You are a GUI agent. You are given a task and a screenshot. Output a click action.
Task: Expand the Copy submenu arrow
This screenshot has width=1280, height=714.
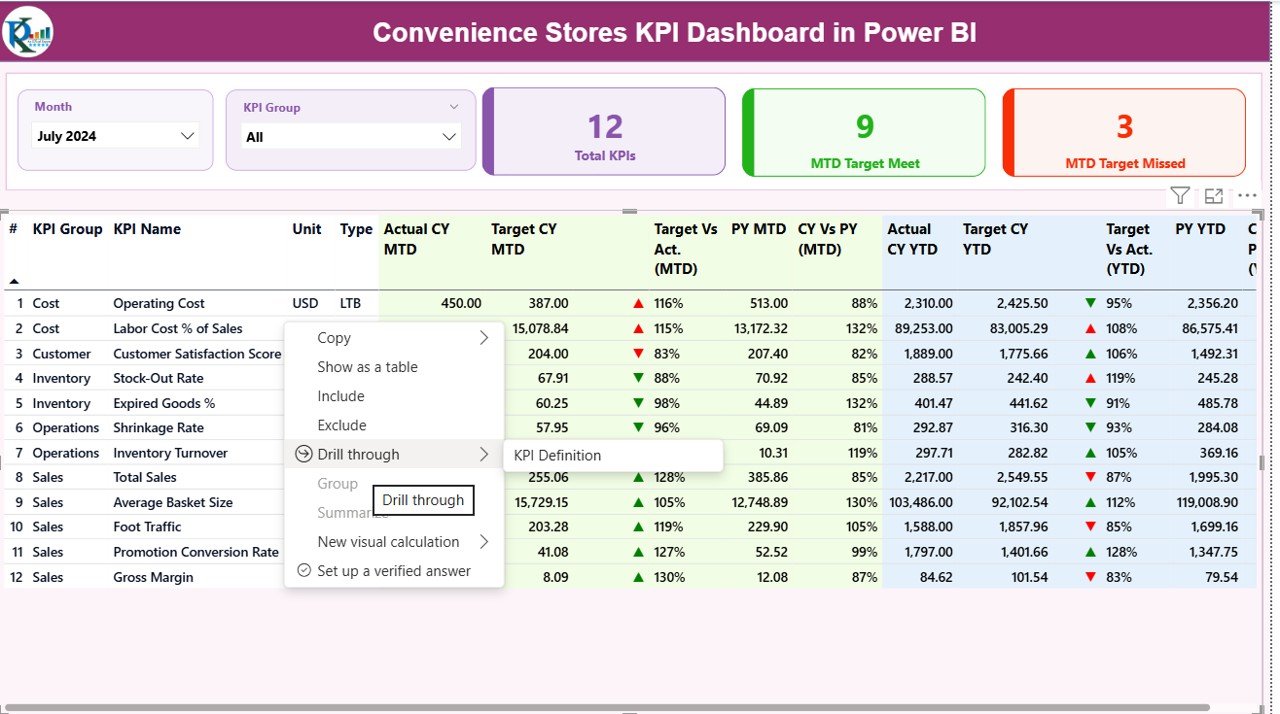(x=484, y=338)
